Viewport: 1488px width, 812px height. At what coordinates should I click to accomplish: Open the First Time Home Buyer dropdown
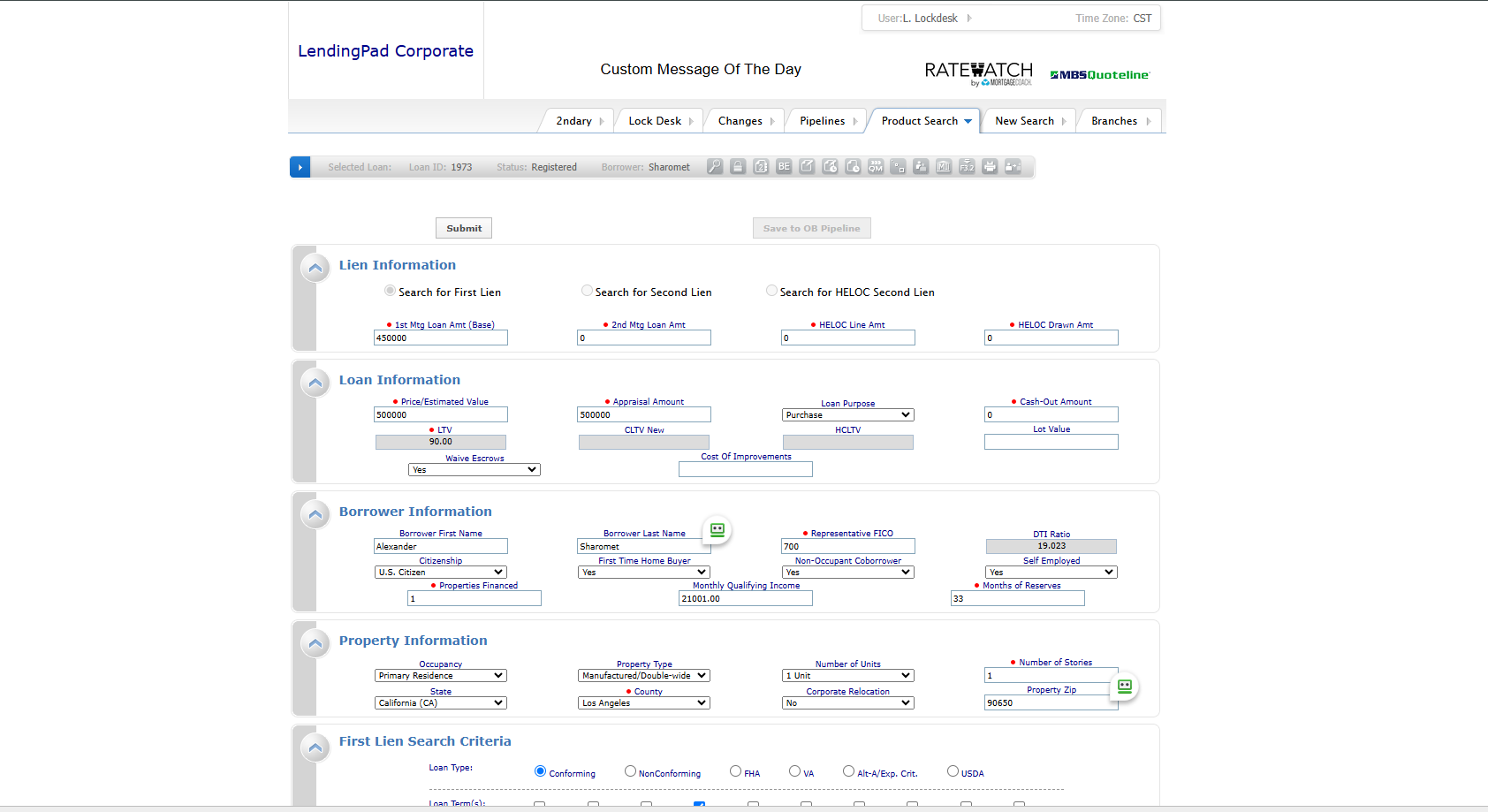(643, 573)
